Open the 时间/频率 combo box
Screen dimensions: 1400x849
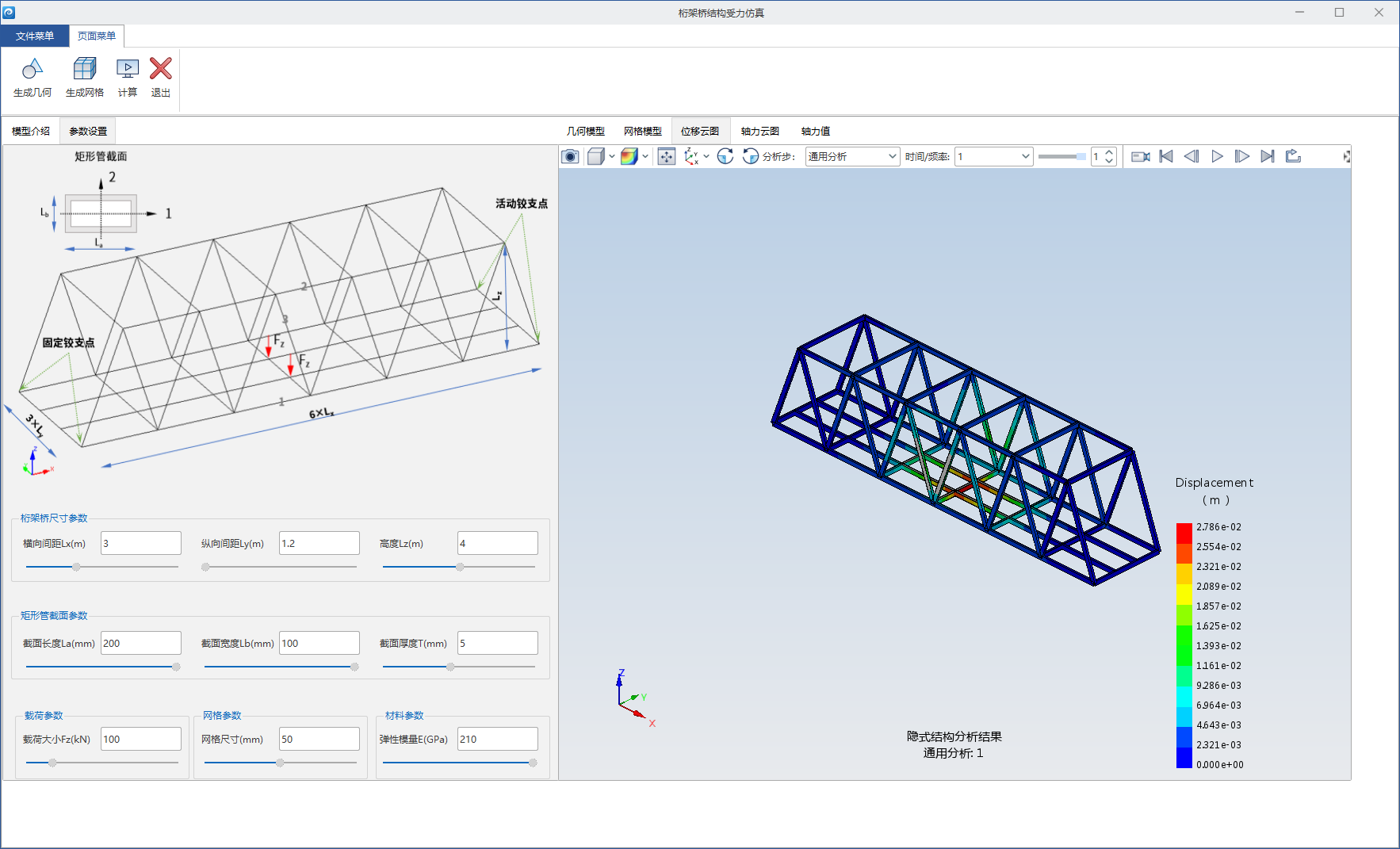pos(993,156)
